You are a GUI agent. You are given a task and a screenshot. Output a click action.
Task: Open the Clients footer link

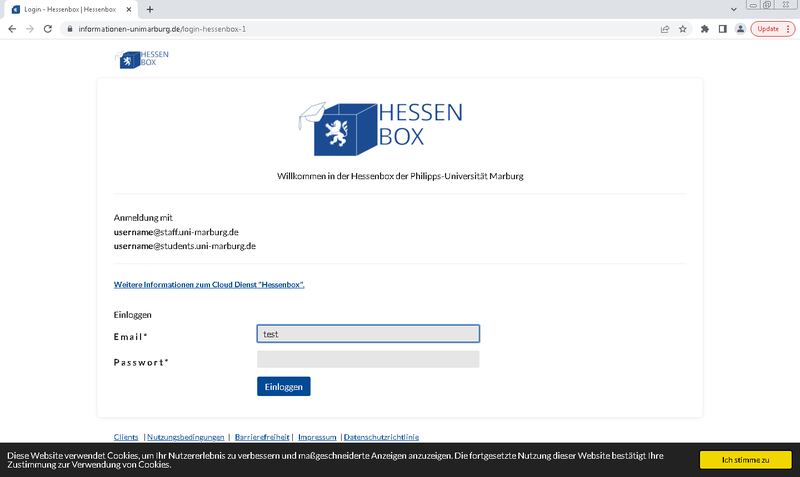126,437
